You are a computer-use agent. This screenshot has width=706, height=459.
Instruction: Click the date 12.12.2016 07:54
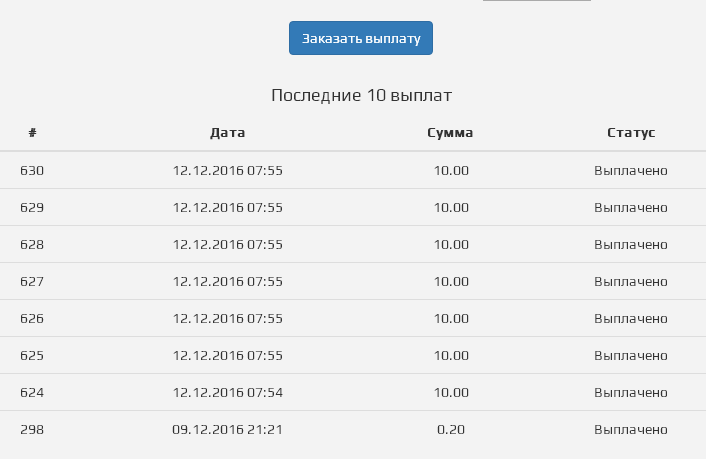[x=227, y=392]
